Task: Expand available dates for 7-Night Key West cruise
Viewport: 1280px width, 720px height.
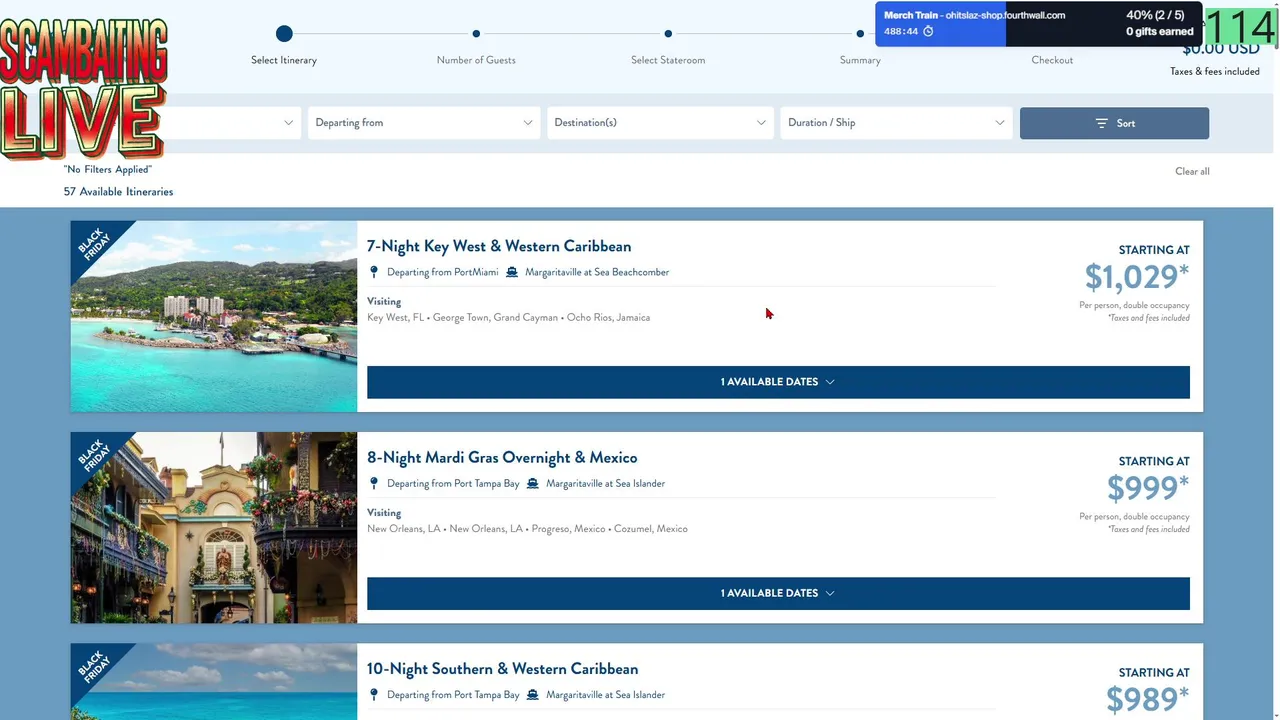Action: point(778,382)
